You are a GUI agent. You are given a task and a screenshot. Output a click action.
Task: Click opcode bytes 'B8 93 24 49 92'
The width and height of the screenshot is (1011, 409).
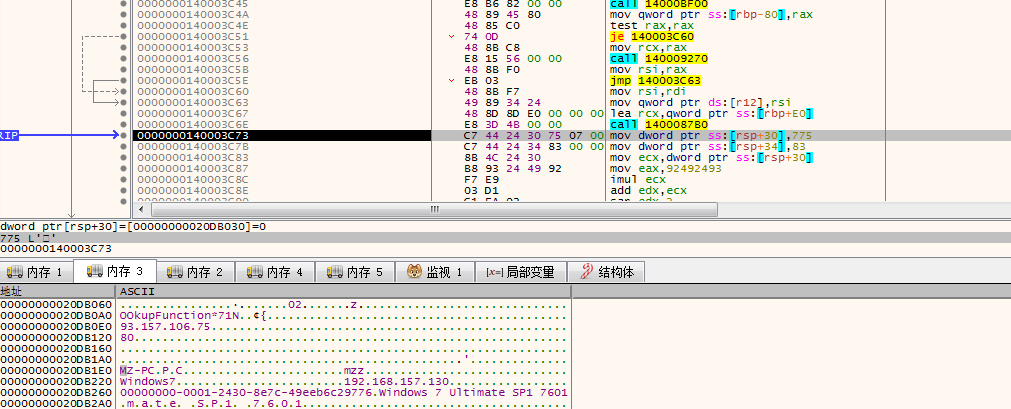tap(513, 168)
